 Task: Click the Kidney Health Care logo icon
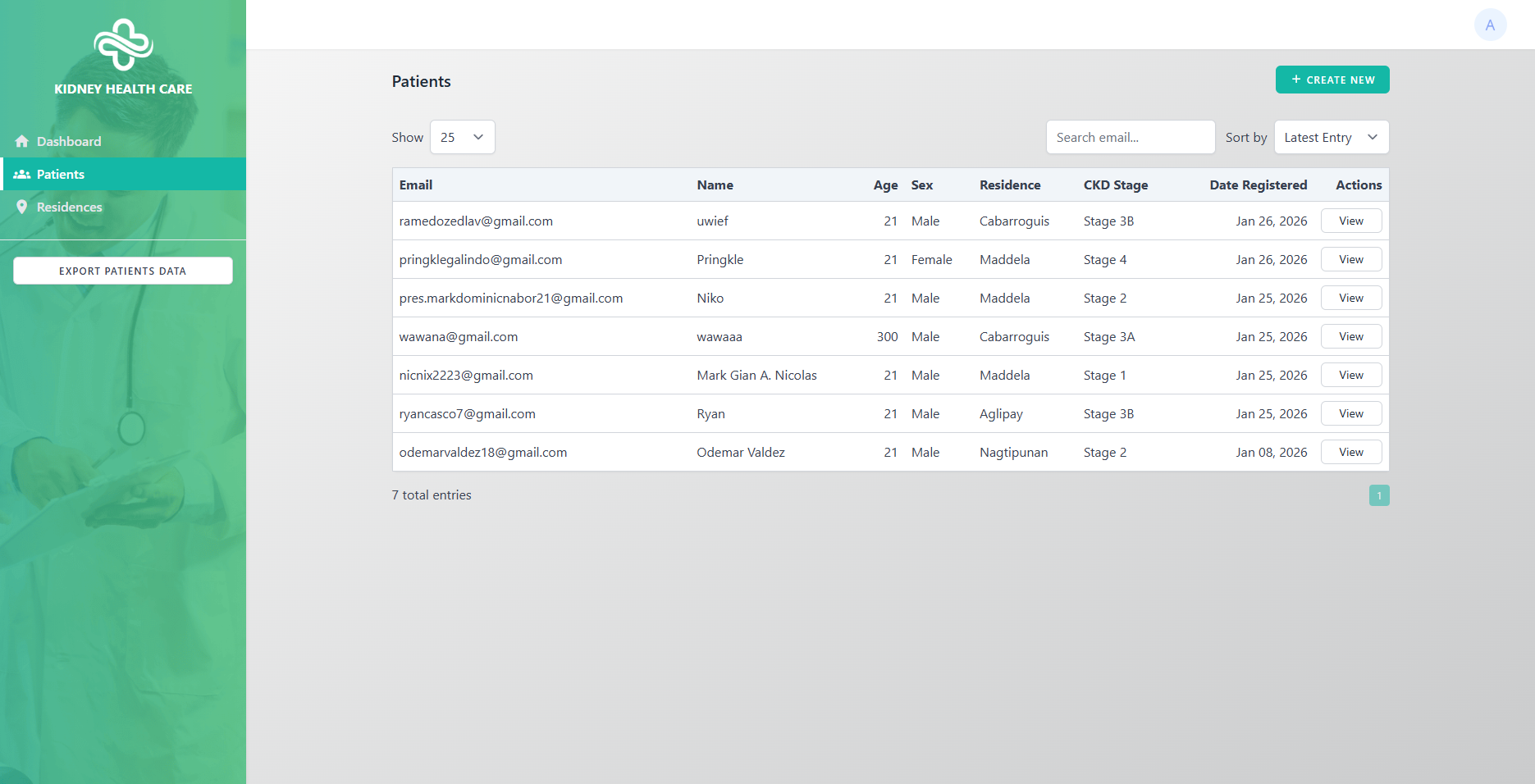pyautogui.click(x=123, y=44)
